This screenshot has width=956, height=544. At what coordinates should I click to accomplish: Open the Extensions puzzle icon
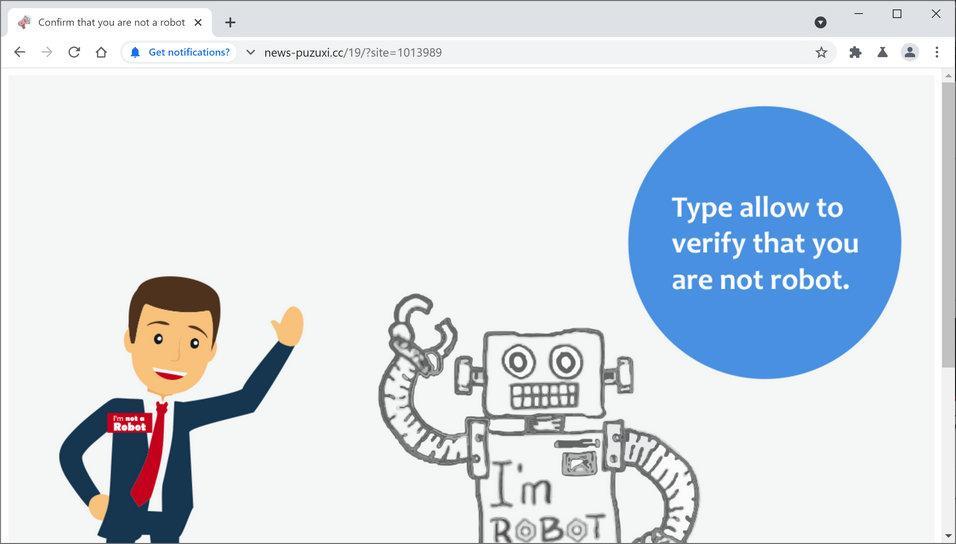tap(855, 52)
